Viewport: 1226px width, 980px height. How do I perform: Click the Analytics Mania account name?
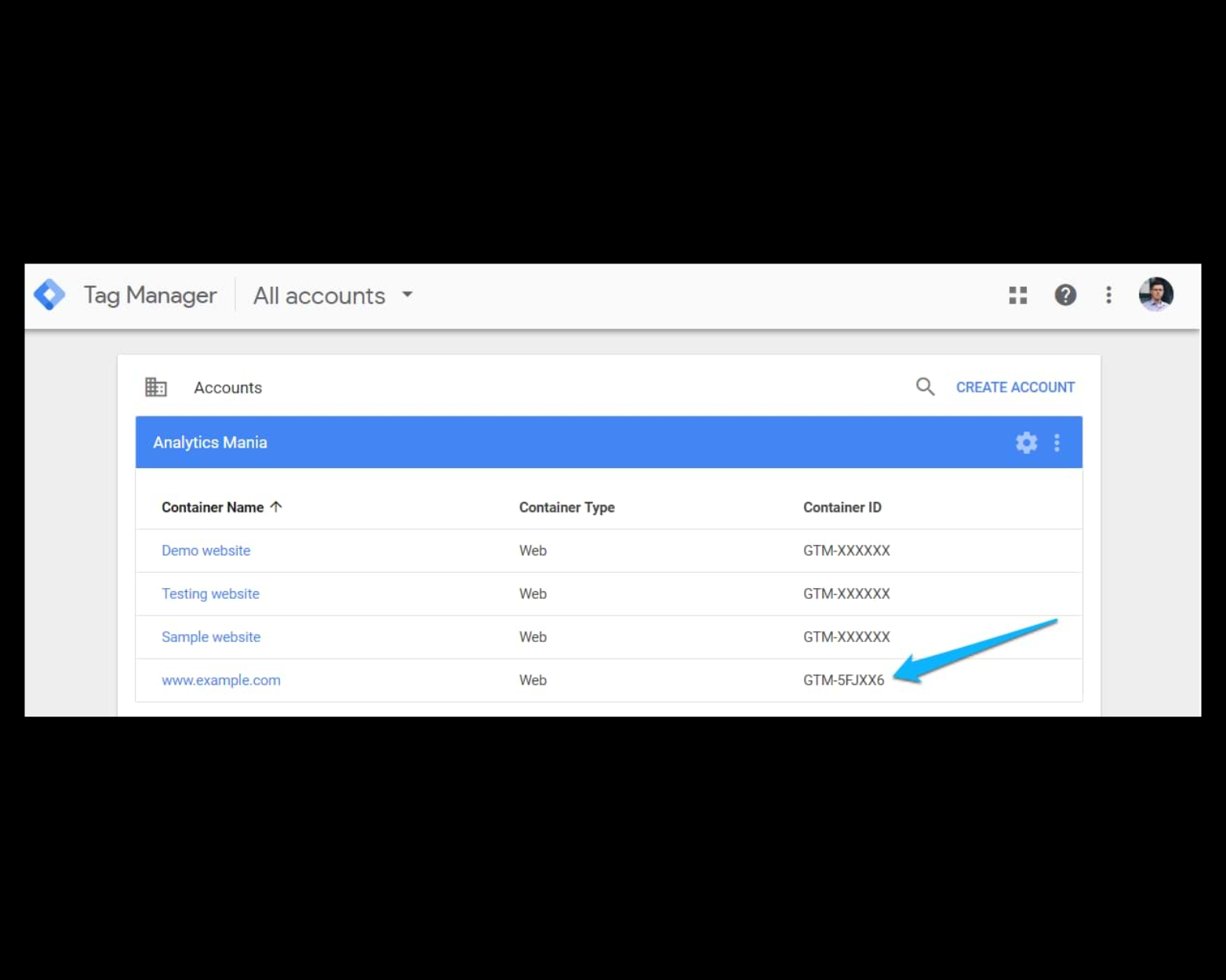pyautogui.click(x=209, y=443)
